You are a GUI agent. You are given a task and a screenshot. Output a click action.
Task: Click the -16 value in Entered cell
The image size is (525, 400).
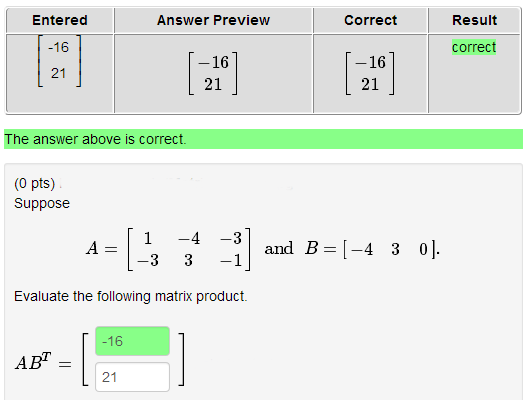(59, 47)
